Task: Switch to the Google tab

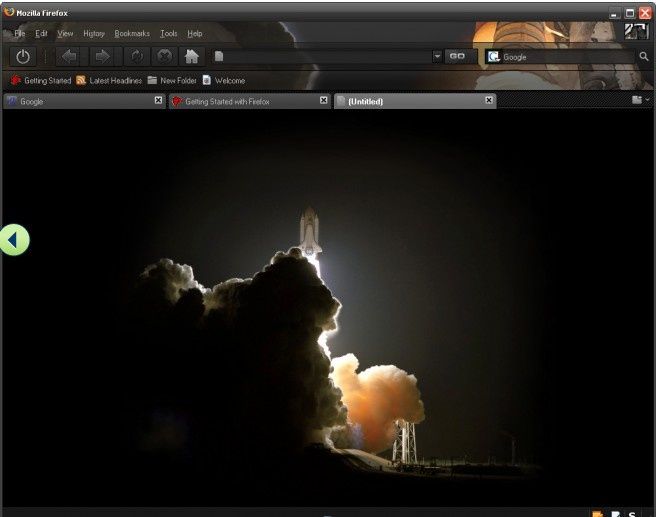Action: [84, 101]
